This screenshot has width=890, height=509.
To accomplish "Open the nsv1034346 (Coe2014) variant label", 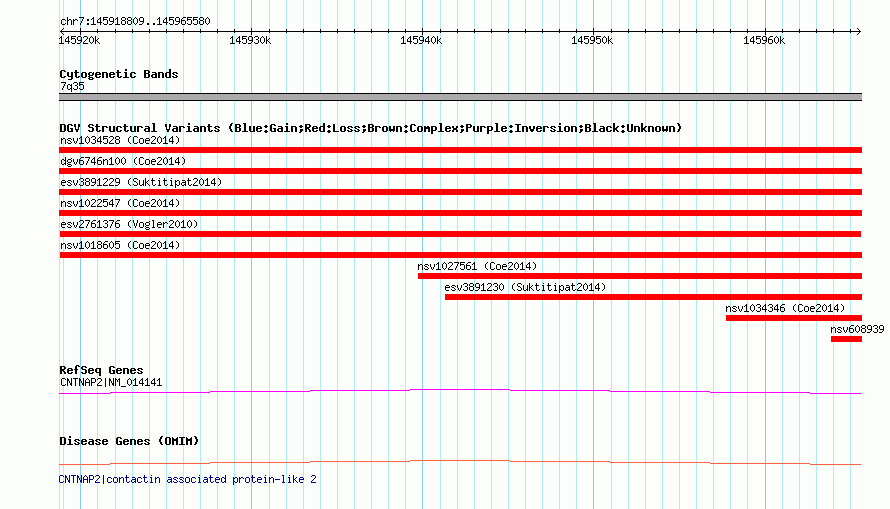I will [x=785, y=308].
